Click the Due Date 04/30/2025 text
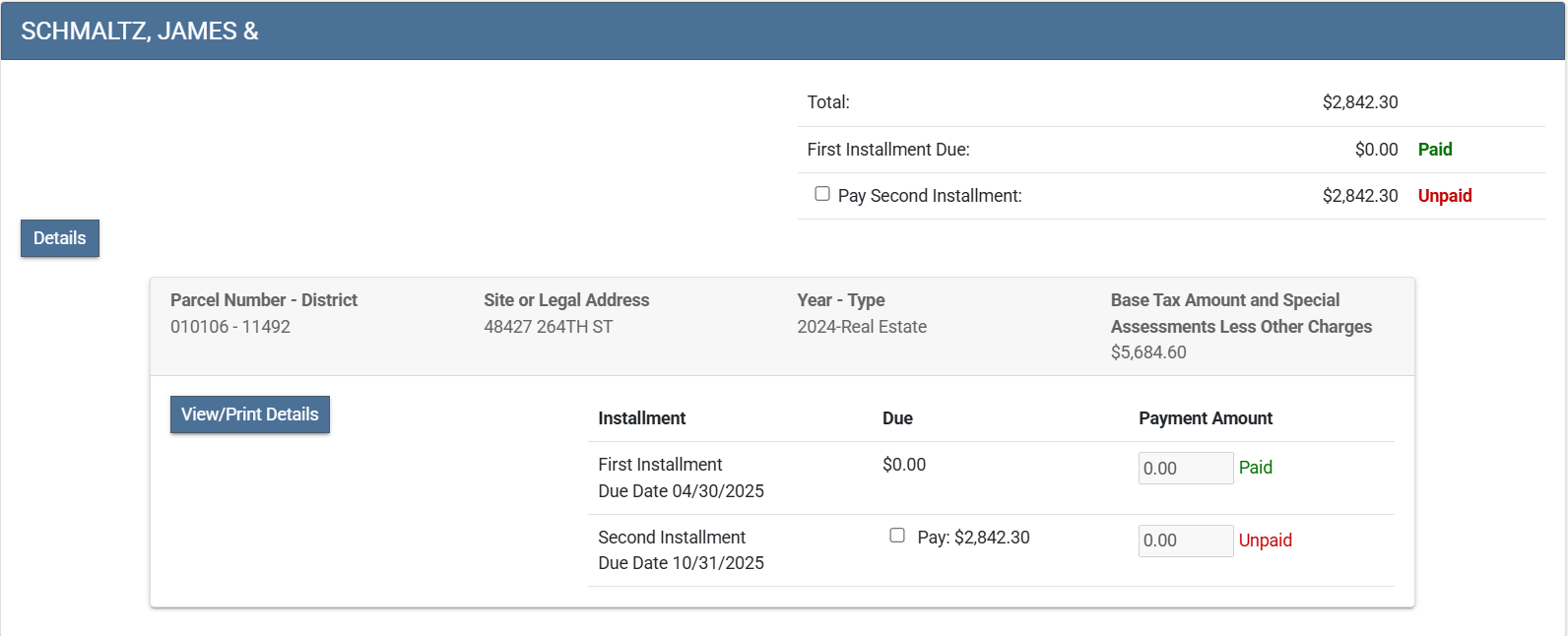This screenshot has width=1568, height=636. pyautogui.click(x=681, y=491)
